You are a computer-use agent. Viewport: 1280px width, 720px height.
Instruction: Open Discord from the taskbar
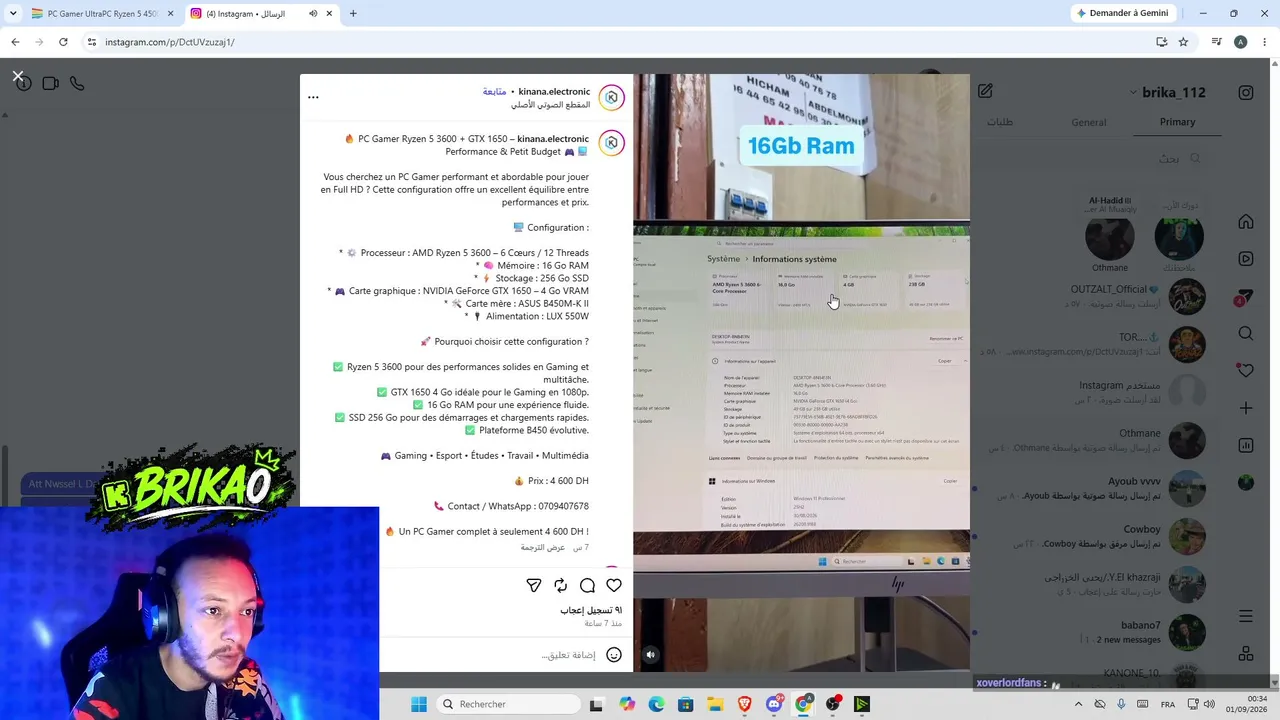point(774,704)
